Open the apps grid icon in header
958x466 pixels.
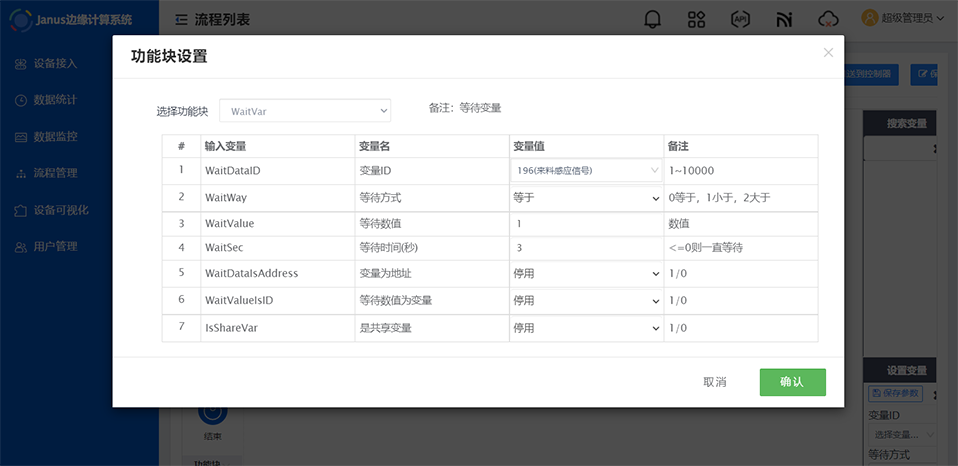(697, 20)
